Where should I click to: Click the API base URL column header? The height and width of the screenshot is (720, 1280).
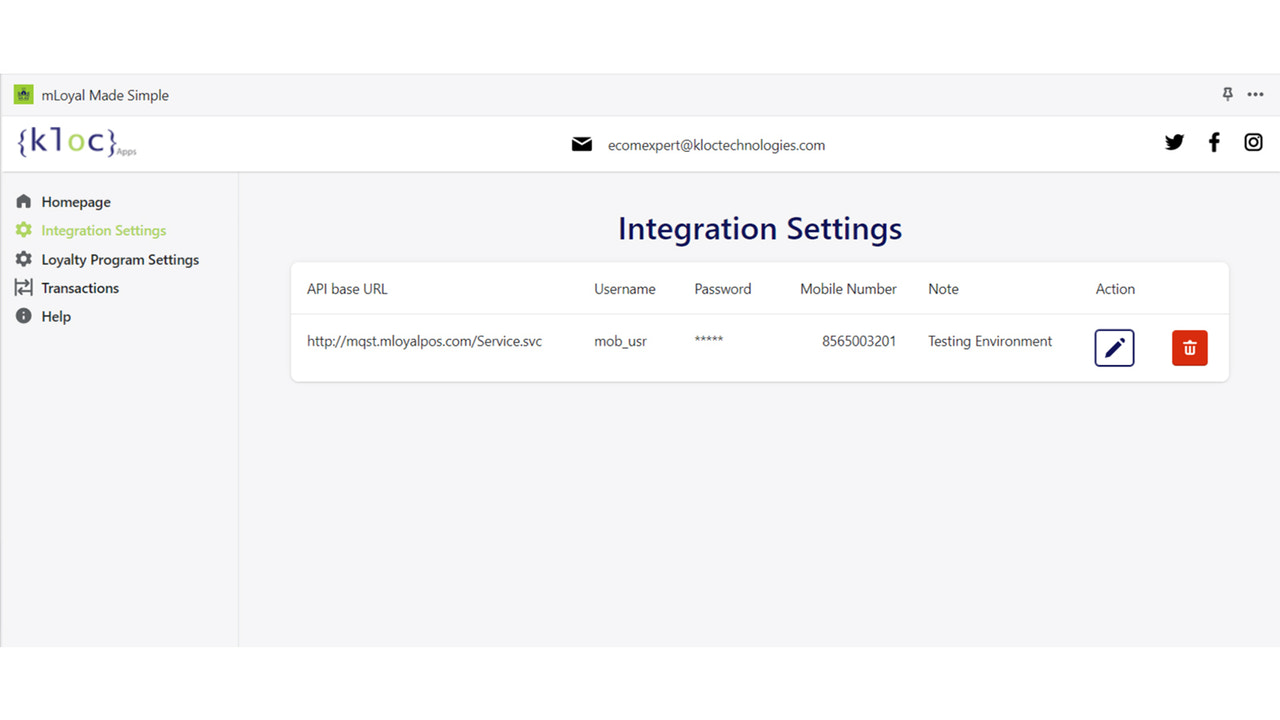pyautogui.click(x=346, y=289)
